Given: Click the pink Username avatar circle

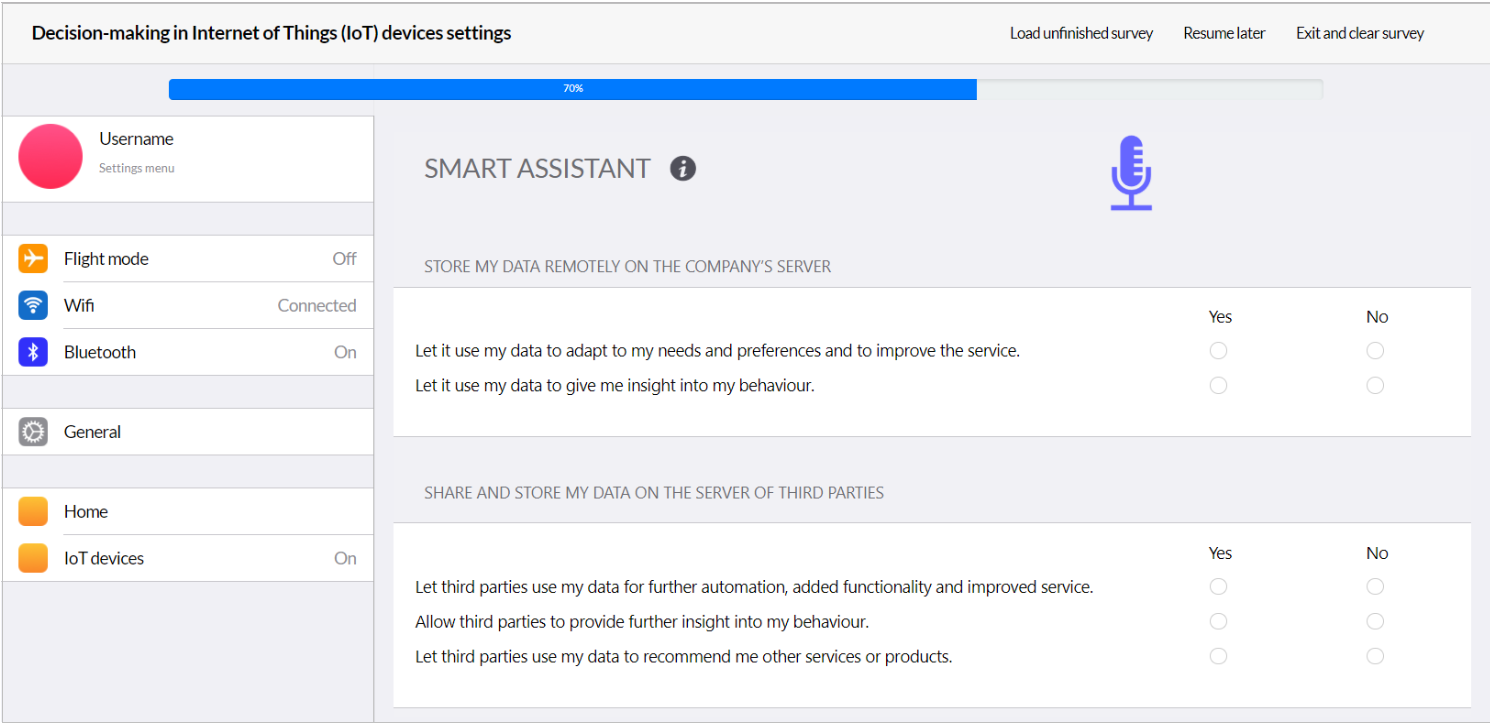Looking at the screenshot, I should coord(50,157).
